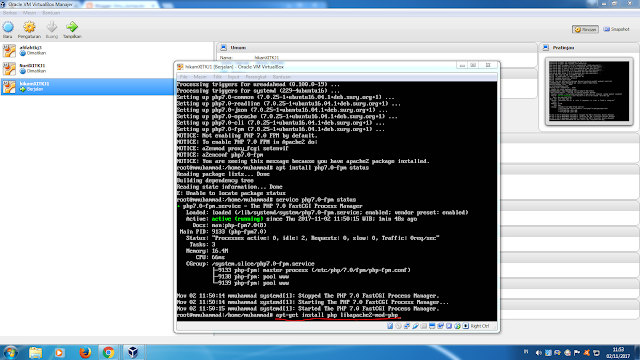Screen dimensions: 640x360
Task: Open Mesin menu in VM window
Action: pos(200,77)
